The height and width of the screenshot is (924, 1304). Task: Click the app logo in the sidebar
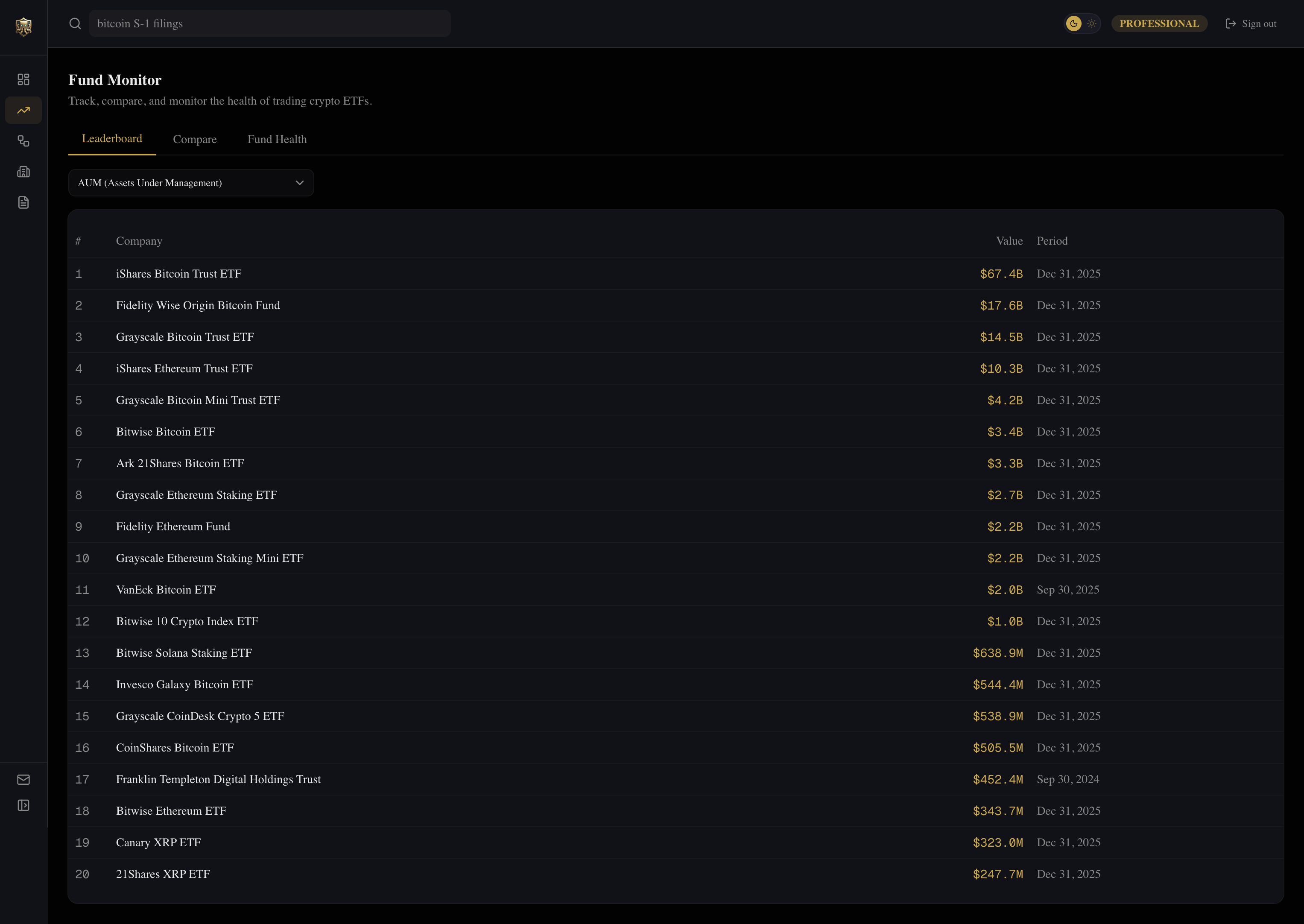pyautogui.click(x=23, y=26)
